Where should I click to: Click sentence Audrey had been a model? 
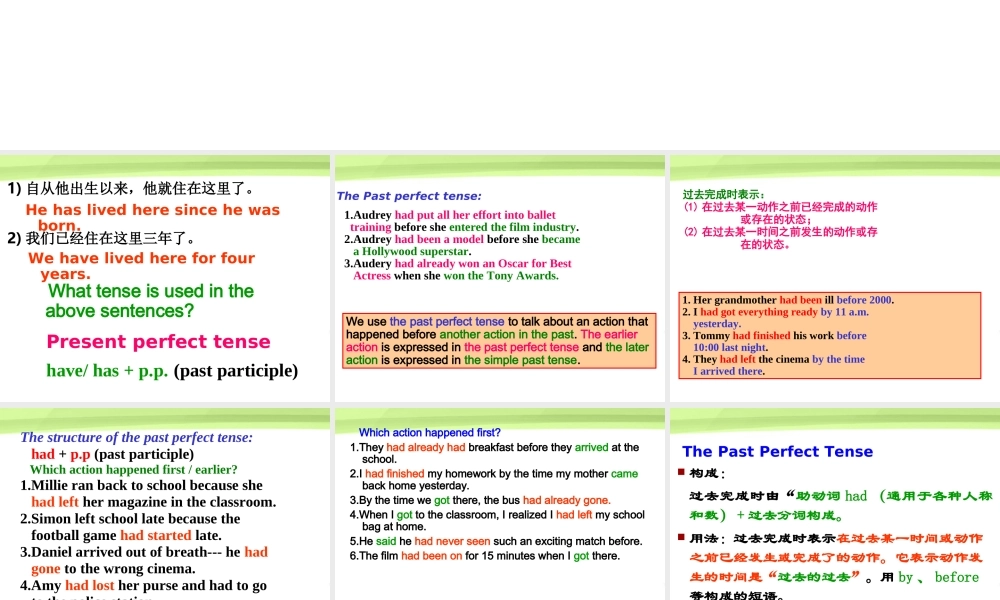tap(462, 245)
